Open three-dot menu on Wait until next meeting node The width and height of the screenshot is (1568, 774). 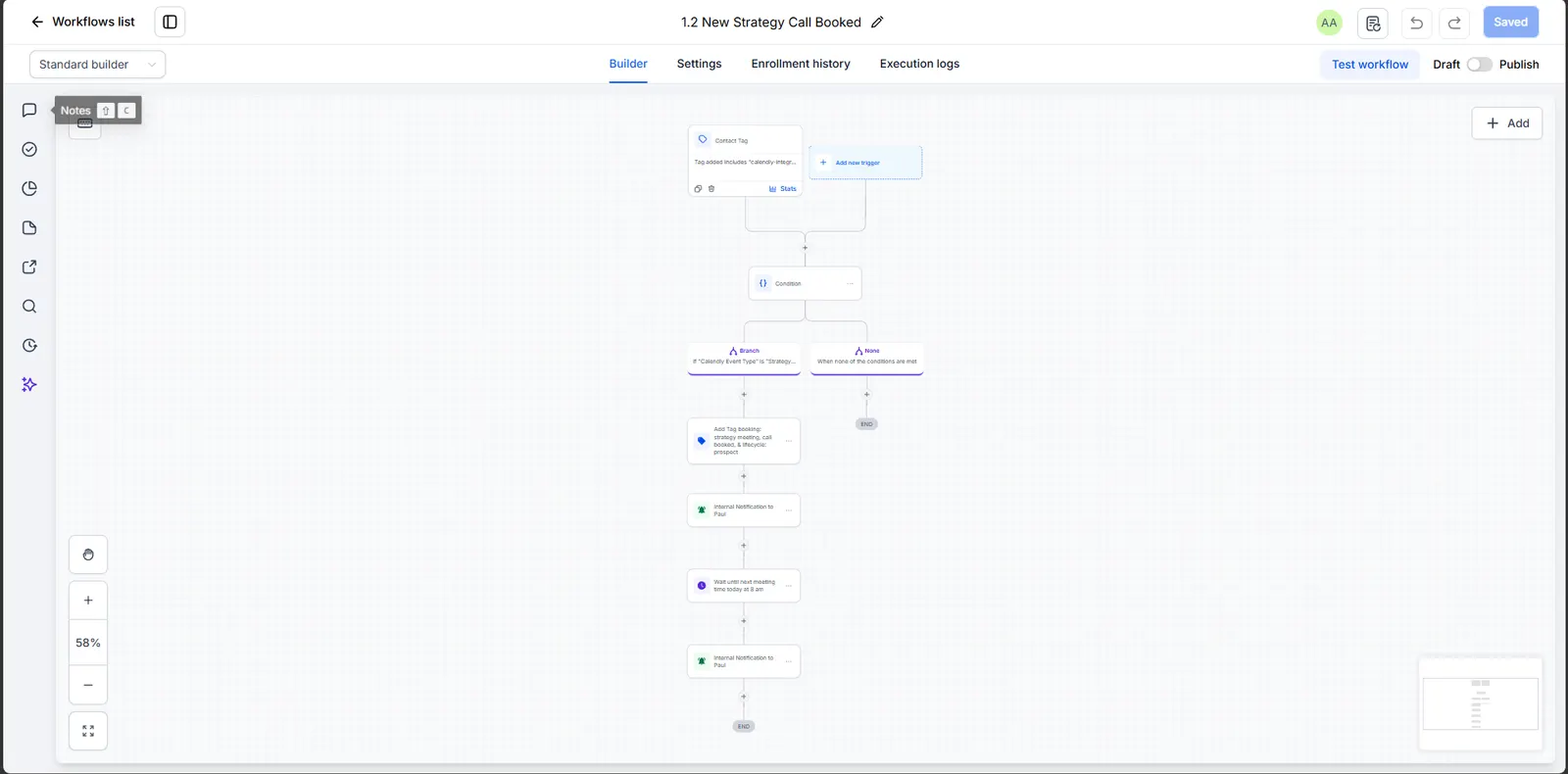[x=788, y=586]
